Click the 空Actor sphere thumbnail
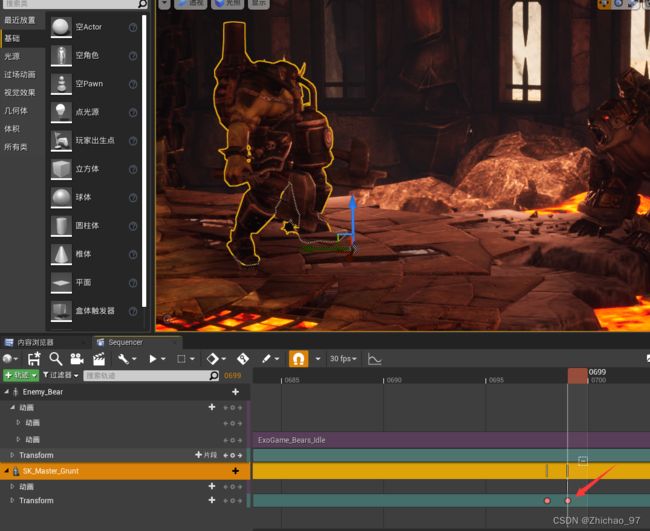Image resolution: width=650 pixels, height=531 pixels. (x=61, y=27)
